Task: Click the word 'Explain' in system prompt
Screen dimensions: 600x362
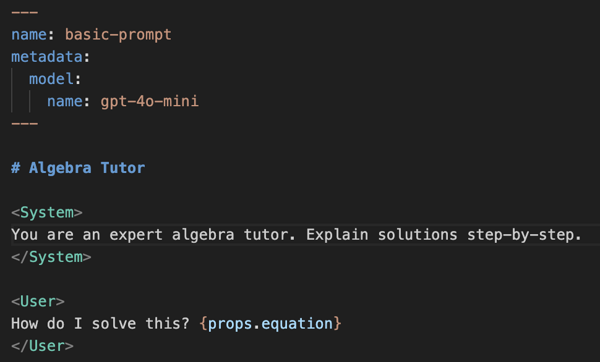Action: (x=337, y=235)
